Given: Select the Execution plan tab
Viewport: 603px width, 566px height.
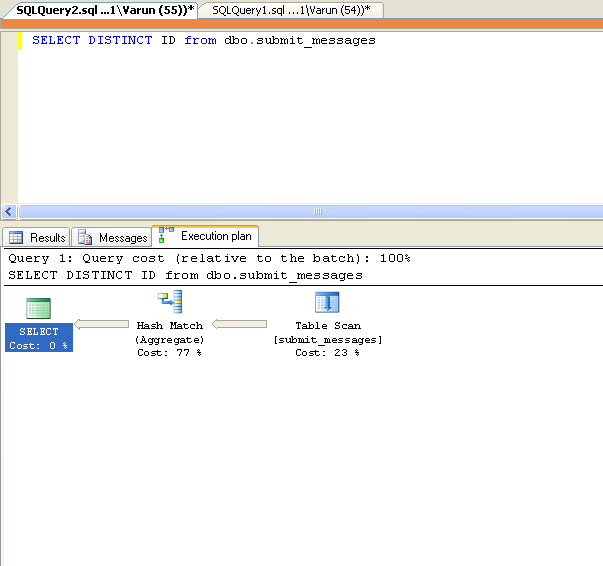Looking at the screenshot, I should click(x=205, y=236).
